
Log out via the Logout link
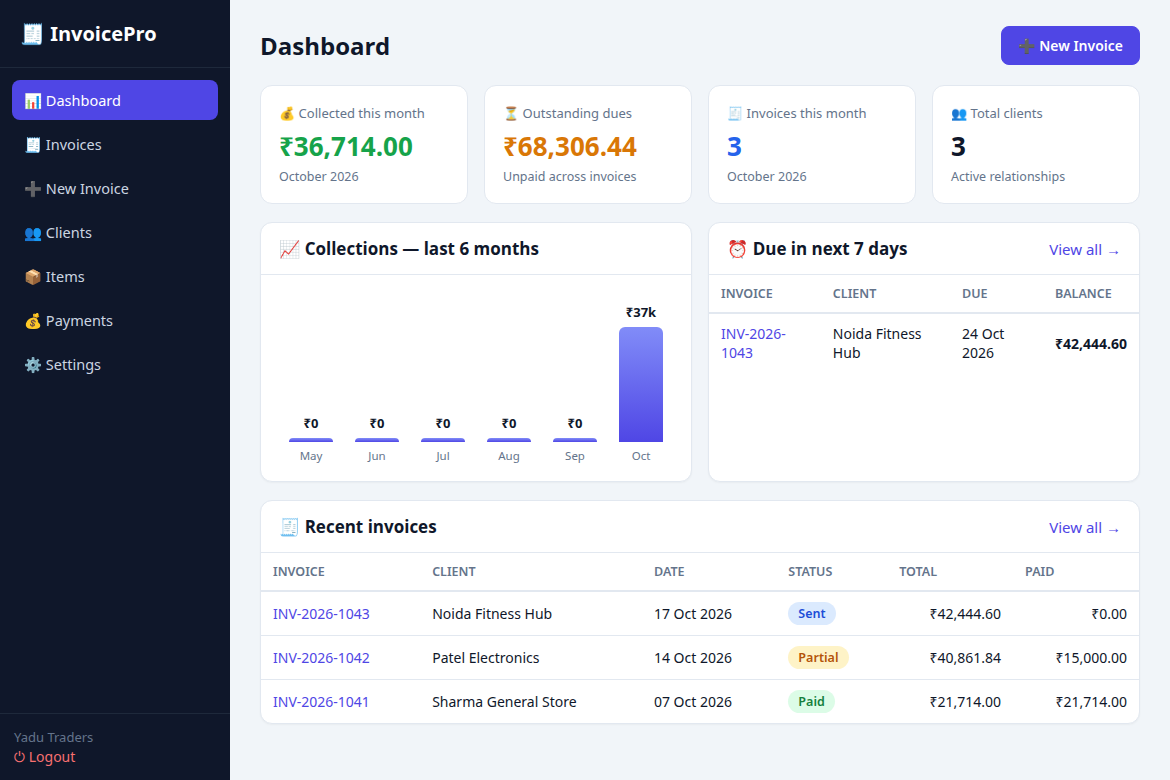click(x=45, y=757)
